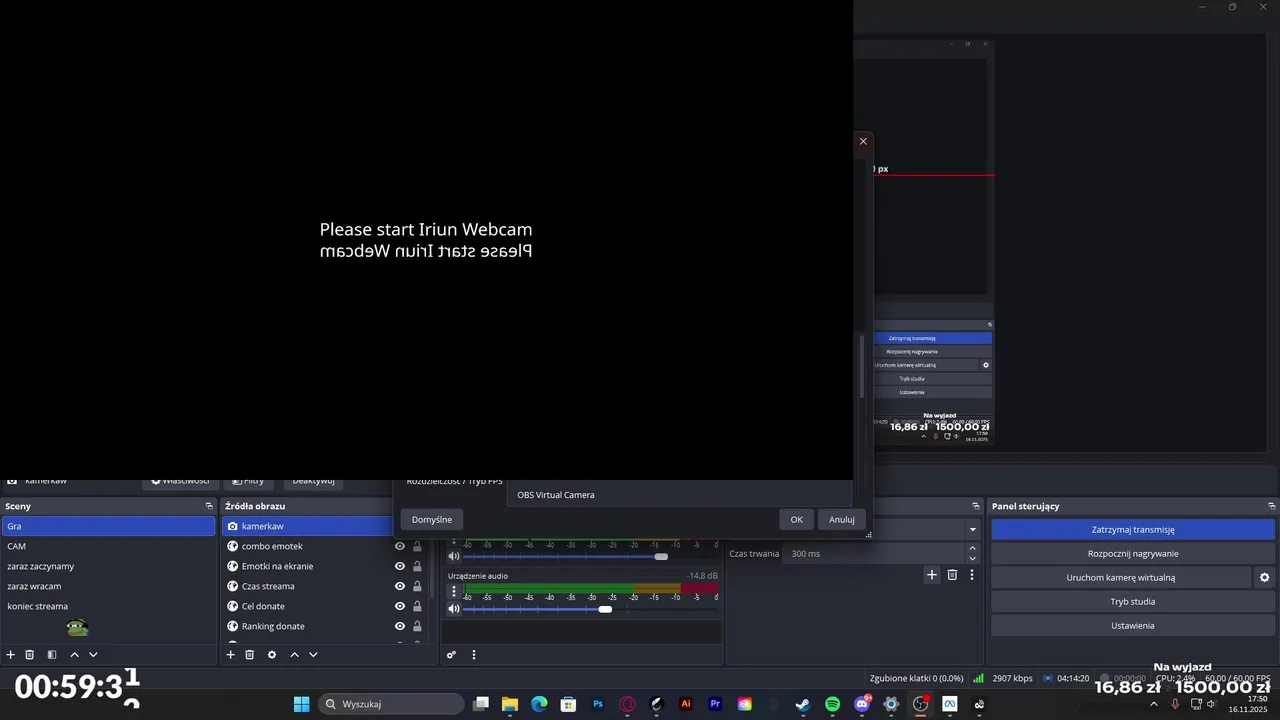Delete selected scene with trash icon
This screenshot has height=720, width=1280.
pyautogui.click(x=30, y=655)
